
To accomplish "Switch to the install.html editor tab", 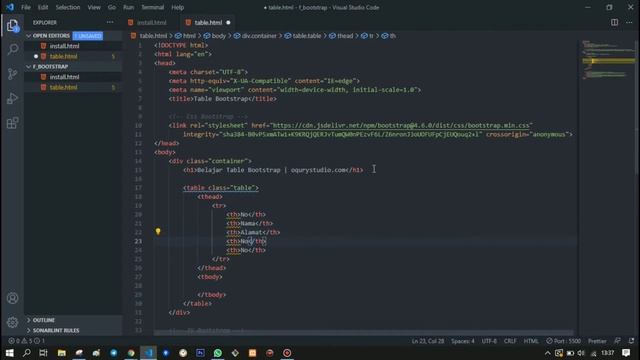I will click(151, 22).
